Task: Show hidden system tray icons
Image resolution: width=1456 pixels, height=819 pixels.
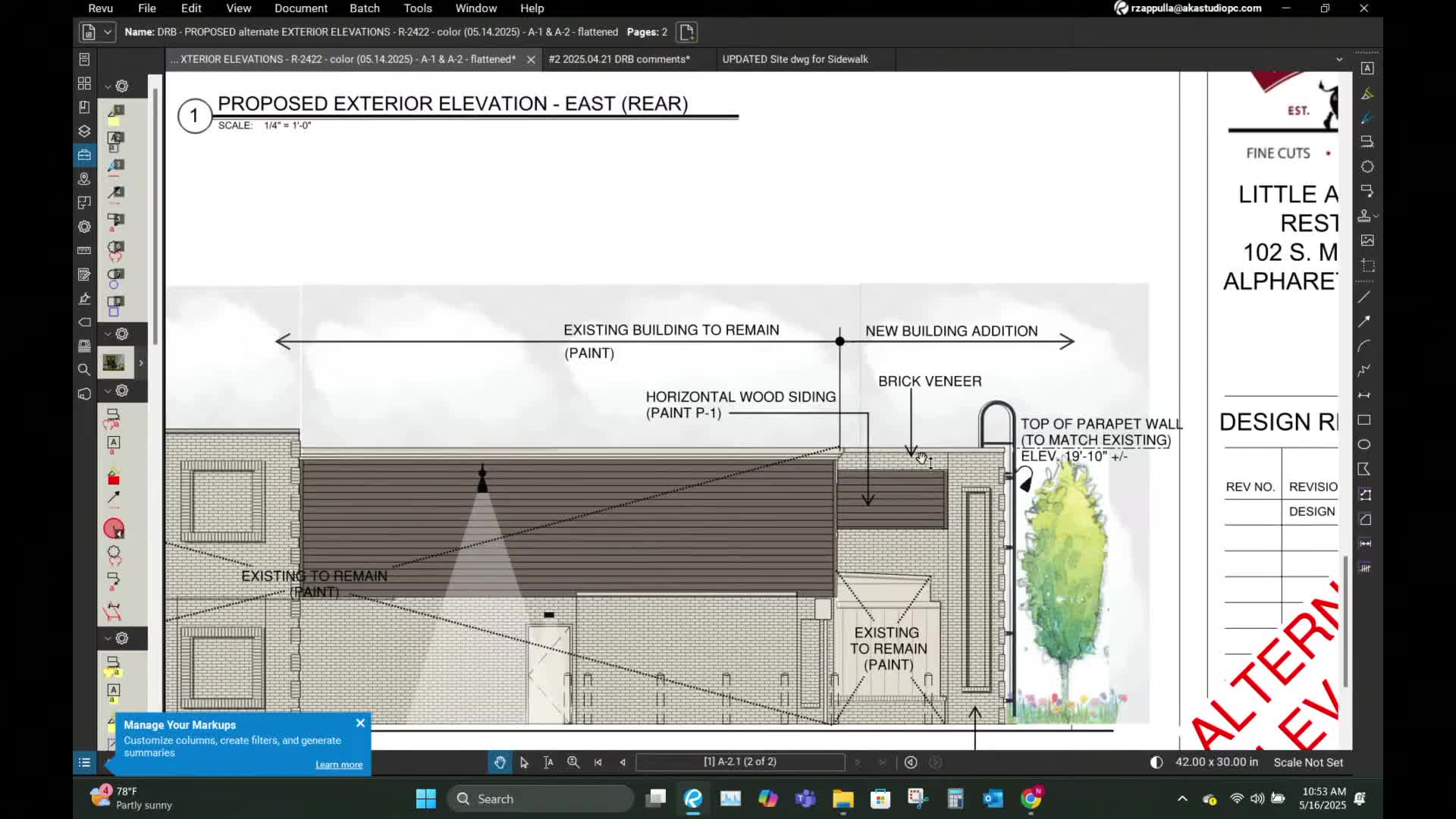Action: [x=1182, y=799]
